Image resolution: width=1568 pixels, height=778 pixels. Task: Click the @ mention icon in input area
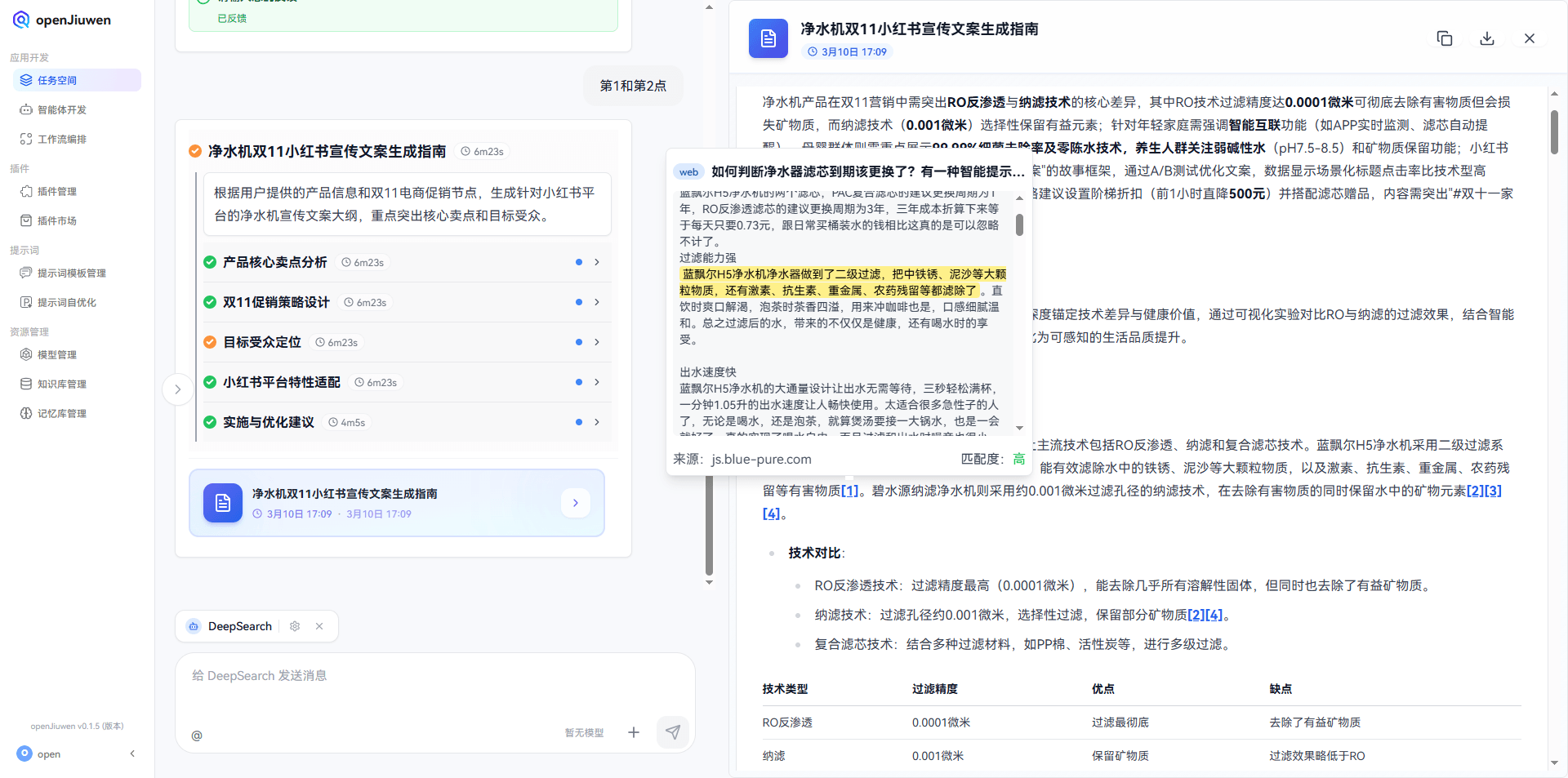coord(197,735)
